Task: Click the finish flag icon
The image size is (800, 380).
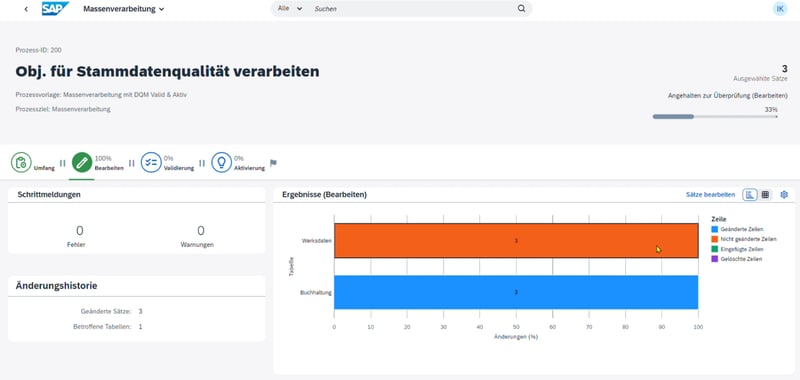Action: point(273,163)
